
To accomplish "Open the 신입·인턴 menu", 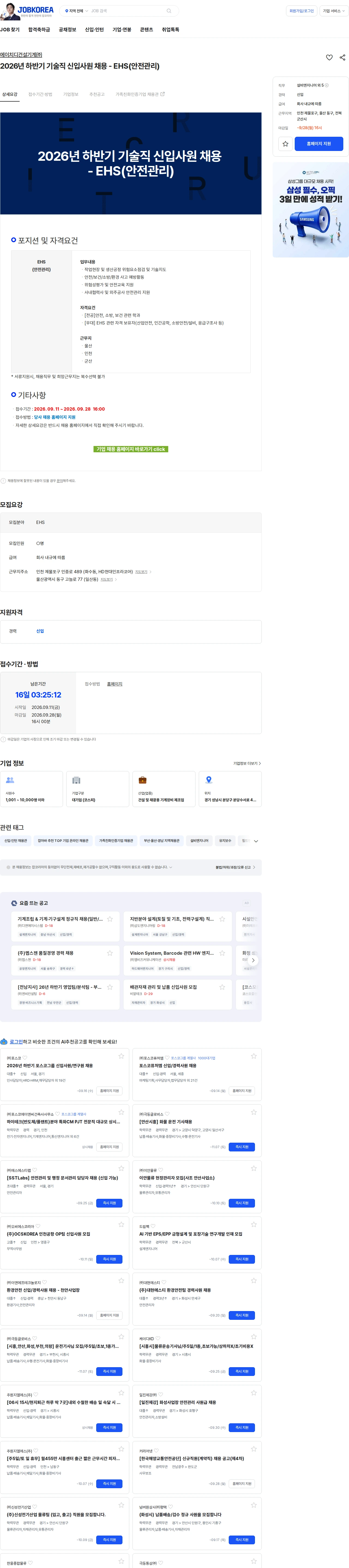I will 94,30.
